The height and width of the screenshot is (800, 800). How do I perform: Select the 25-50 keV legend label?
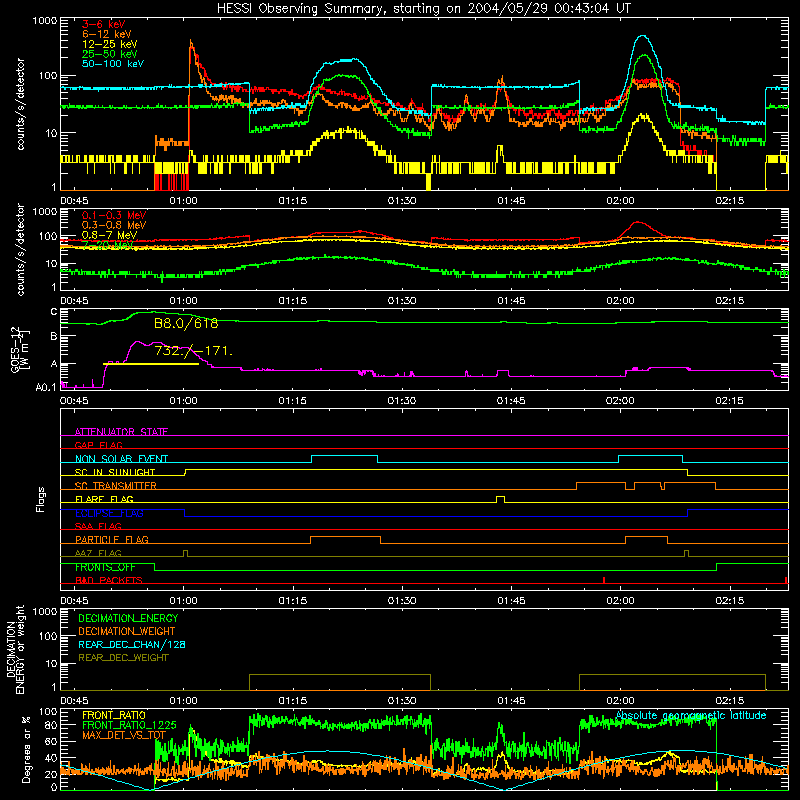pos(110,54)
